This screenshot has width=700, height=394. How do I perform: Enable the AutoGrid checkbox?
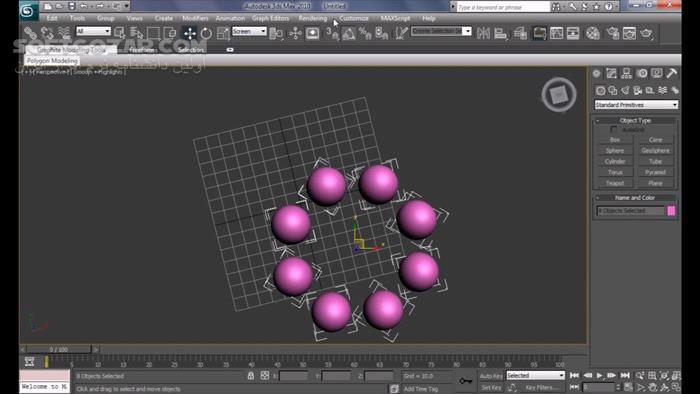tap(614, 129)
